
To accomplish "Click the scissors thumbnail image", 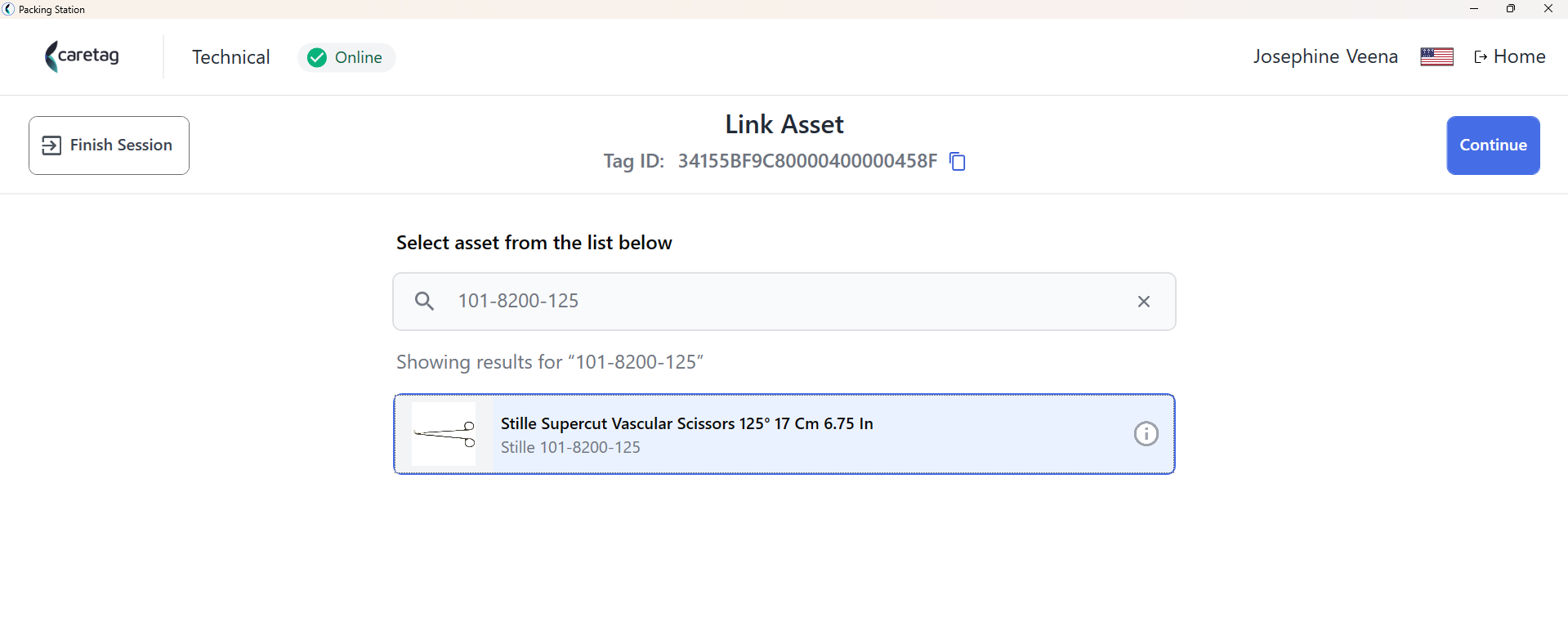I will coord(444,434).
